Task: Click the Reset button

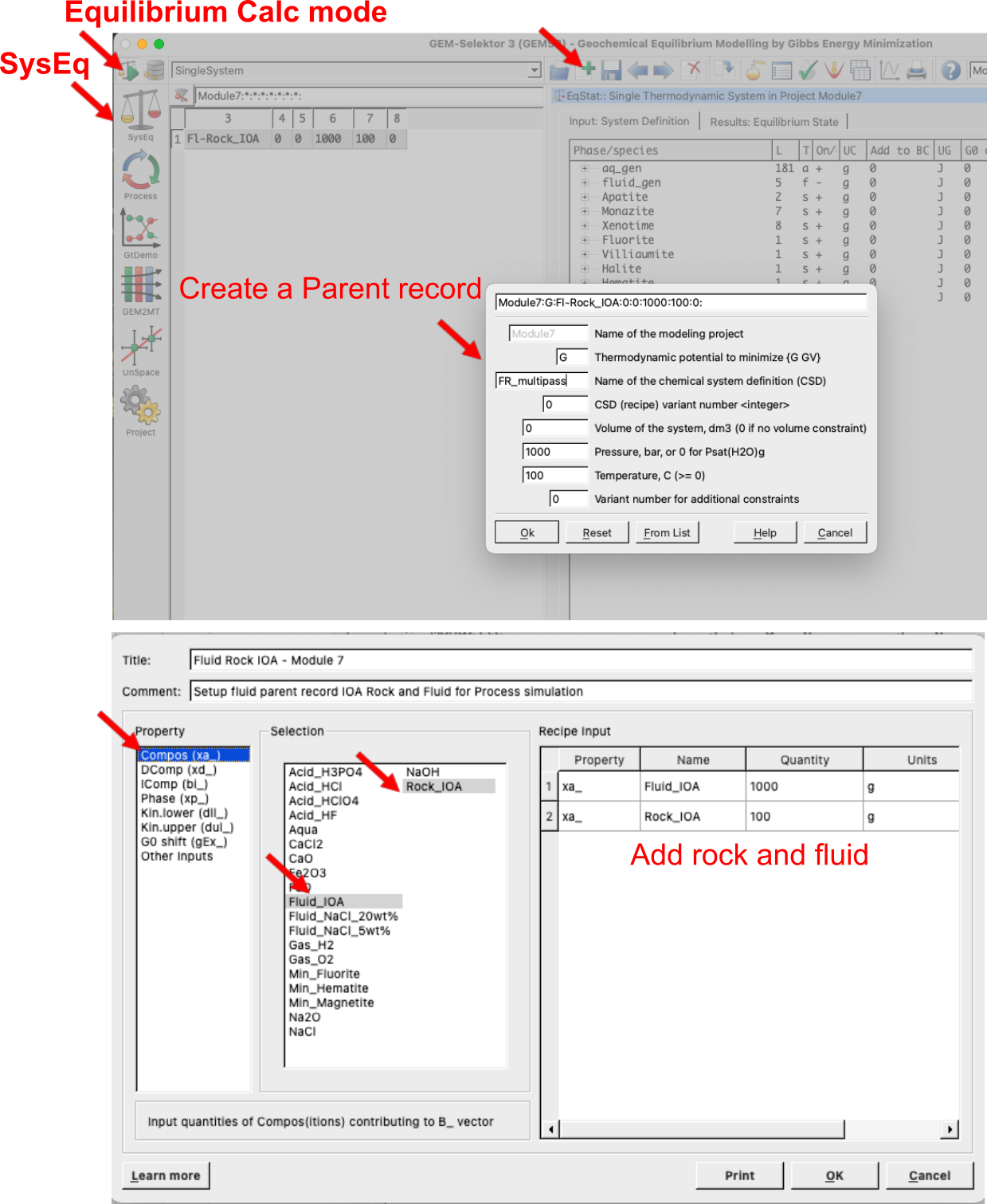Action: pyautogui.click(x=597, y=532)
